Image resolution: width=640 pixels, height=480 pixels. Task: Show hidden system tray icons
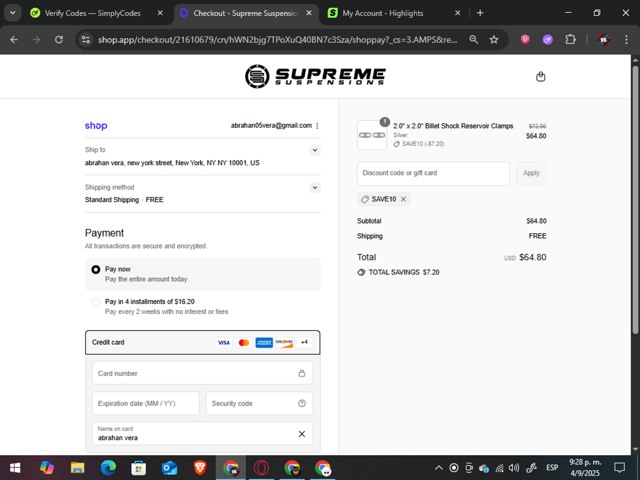[438, 468]
